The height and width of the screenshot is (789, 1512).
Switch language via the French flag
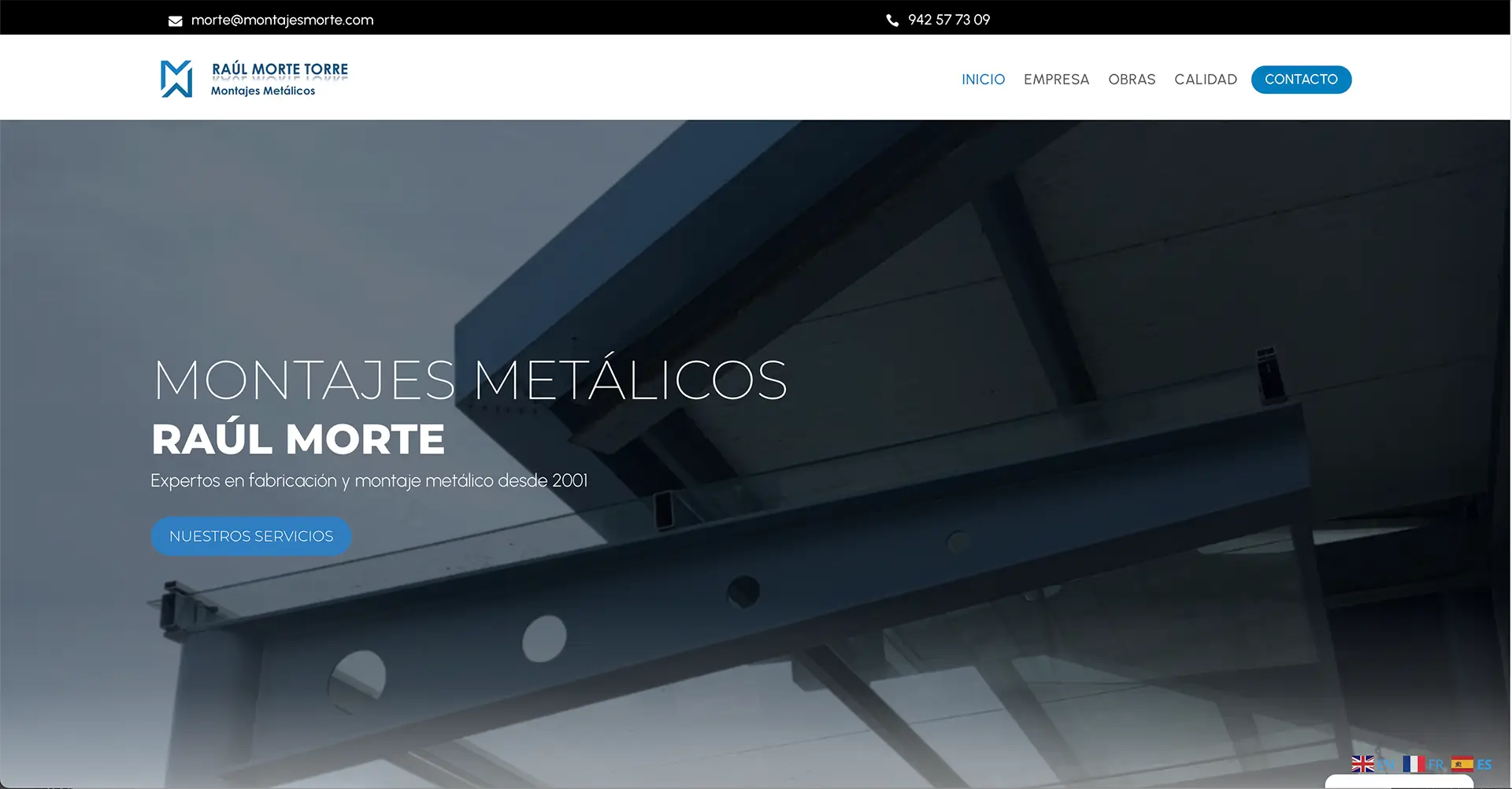pyautogui.click(x=1413, y=764)
